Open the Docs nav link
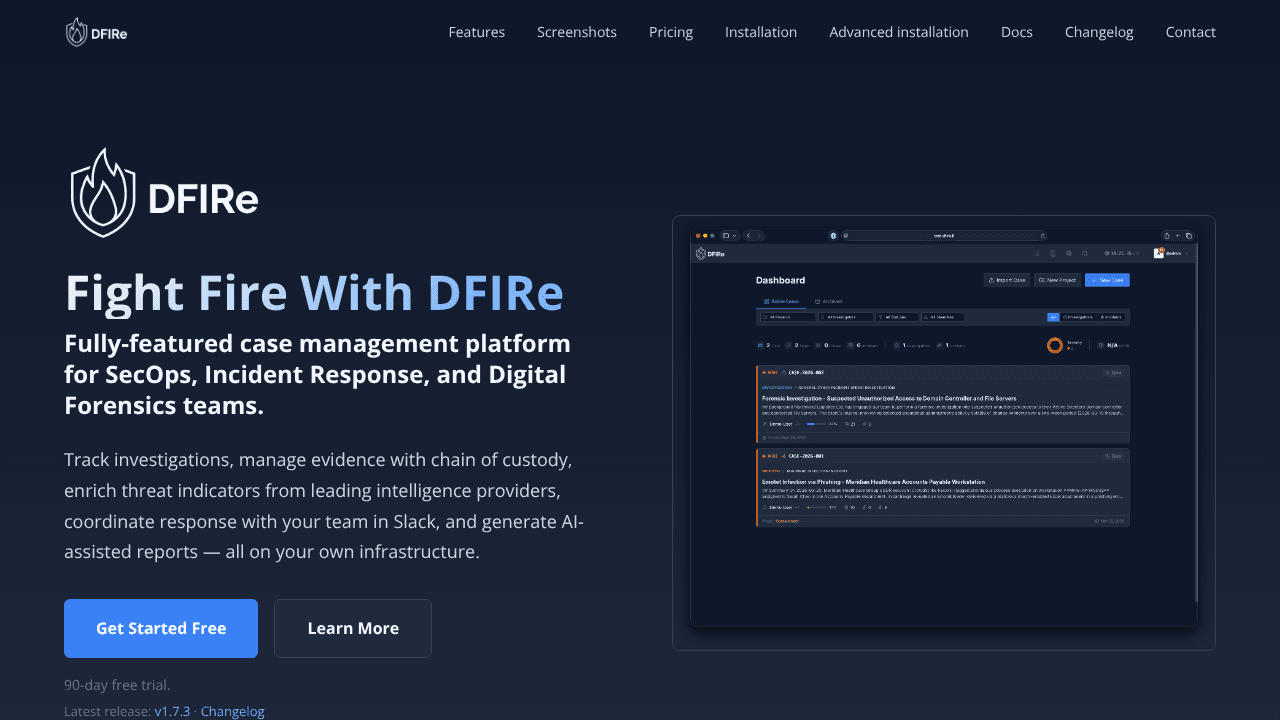This screenshot has width=1280, height=720. 1017,32
